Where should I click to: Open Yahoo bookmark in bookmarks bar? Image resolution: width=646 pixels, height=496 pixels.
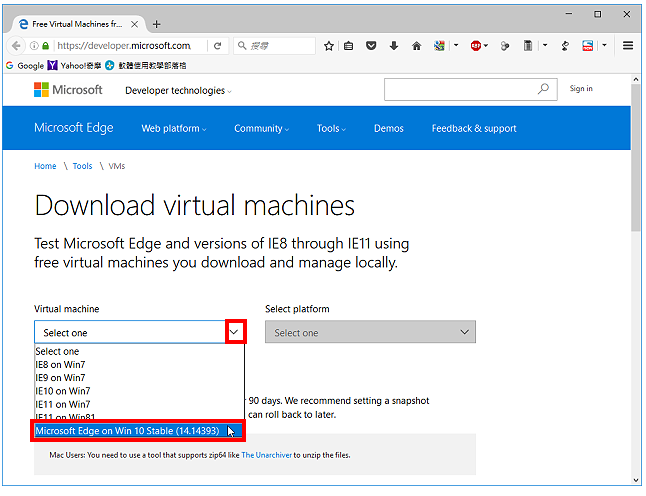(75, 66)
